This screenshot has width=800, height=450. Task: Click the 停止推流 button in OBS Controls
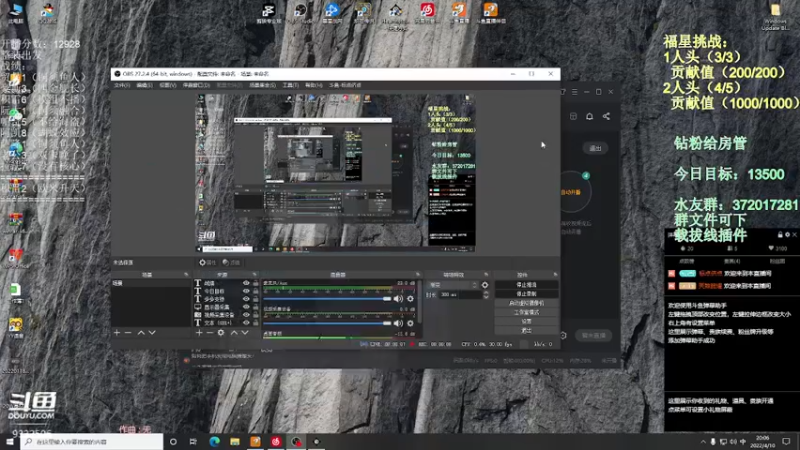[526, 285]
